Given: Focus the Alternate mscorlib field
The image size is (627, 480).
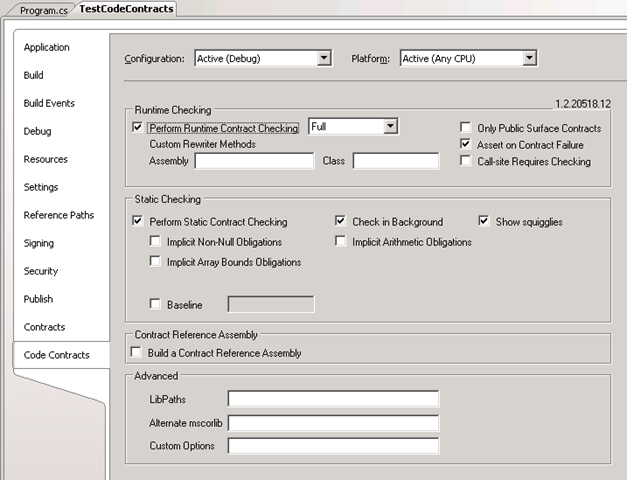Looking at the screenshot, I should pyautogui.click(x=333, y=423).
